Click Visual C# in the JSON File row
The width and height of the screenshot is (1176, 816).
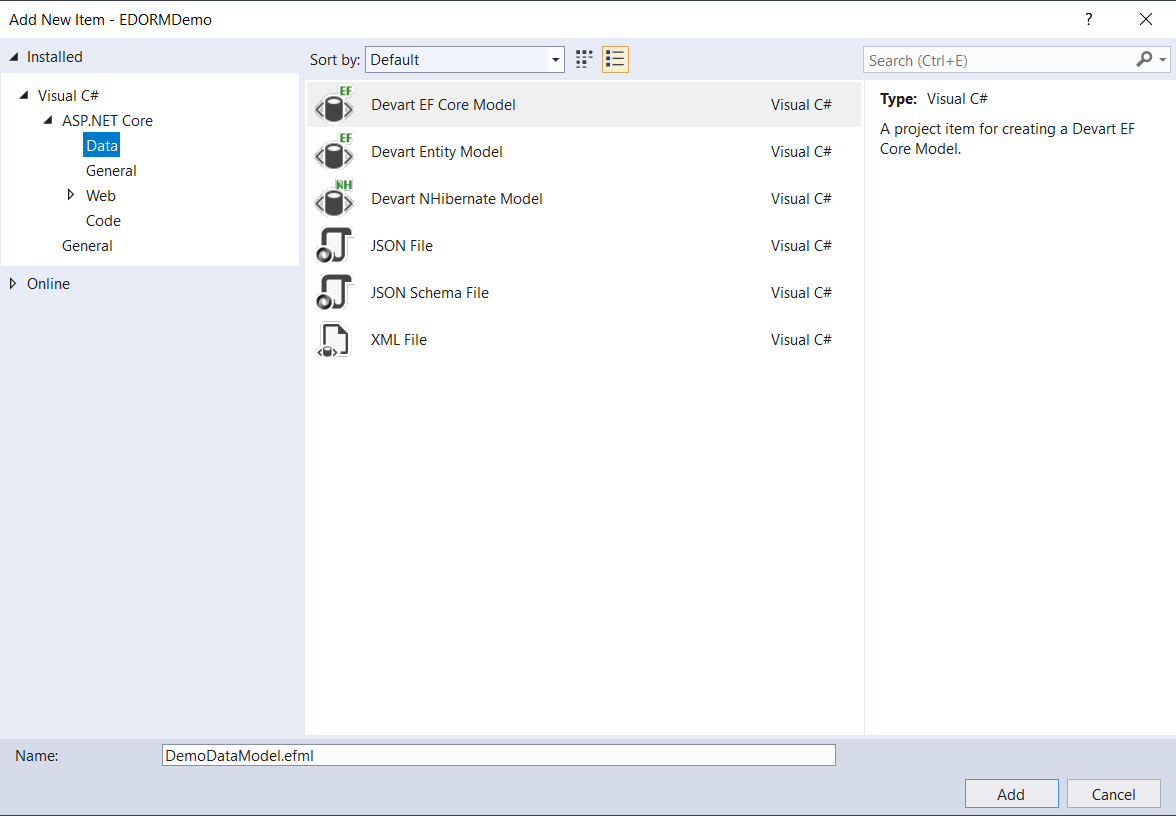click(801, 246)
